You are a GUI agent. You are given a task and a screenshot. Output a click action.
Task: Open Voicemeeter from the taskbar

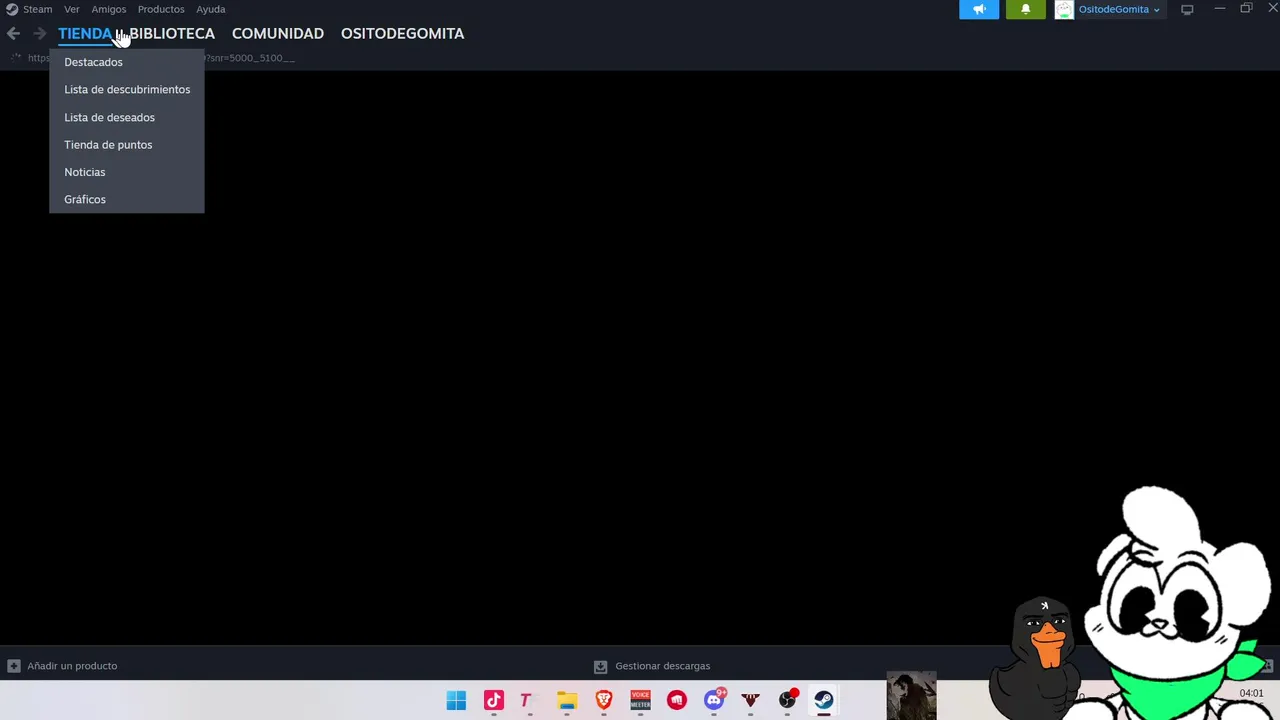pyautogui.click(x=640, y=700)
